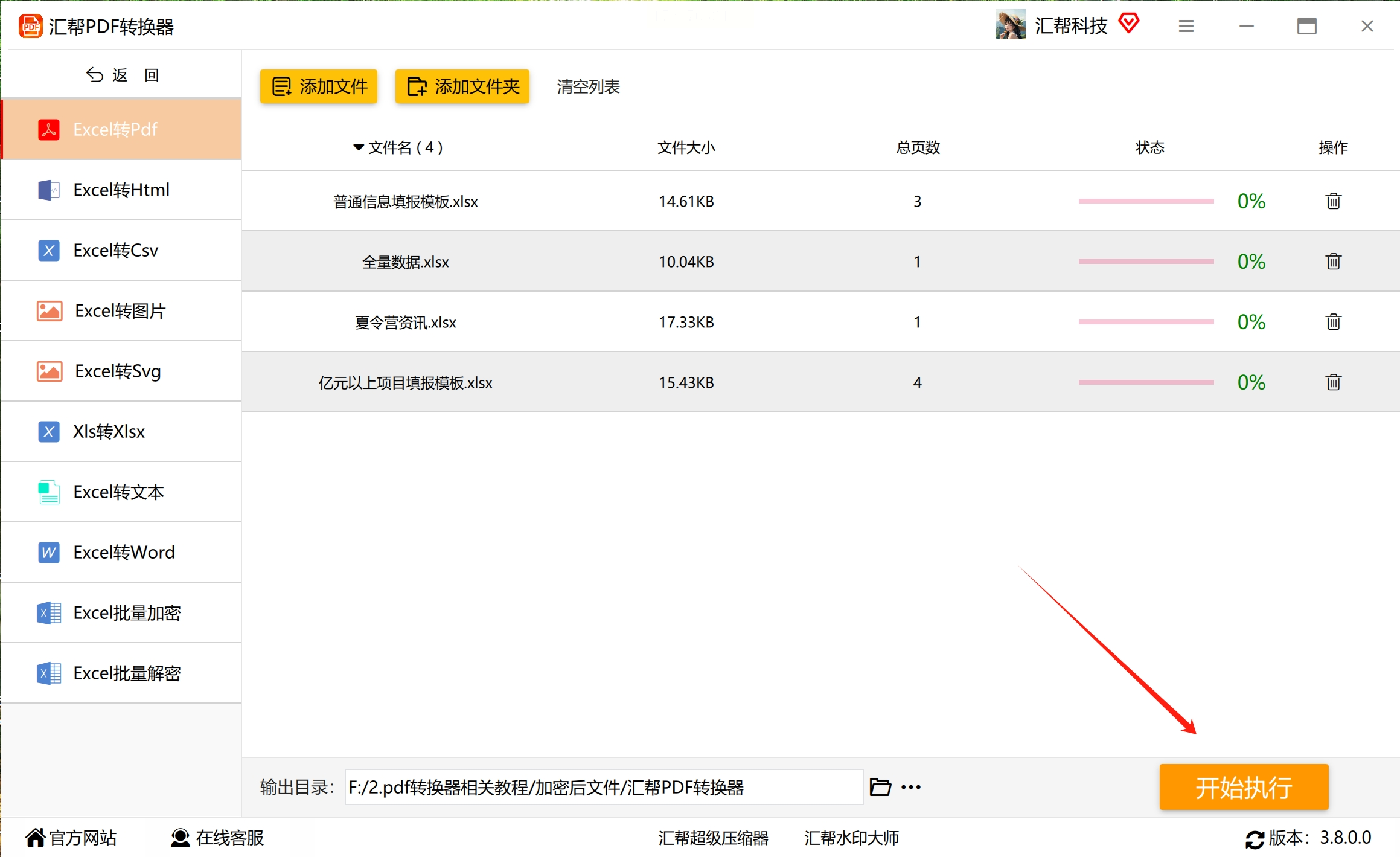This screenshot has height=857, width=1400.
Task: Switch to Excel转Csv mode
Action: pyautogui.click(x=121, y=250)
